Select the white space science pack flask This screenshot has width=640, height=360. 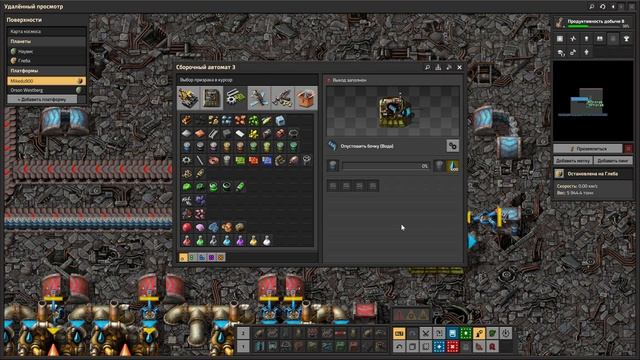(x=267, y=241)
